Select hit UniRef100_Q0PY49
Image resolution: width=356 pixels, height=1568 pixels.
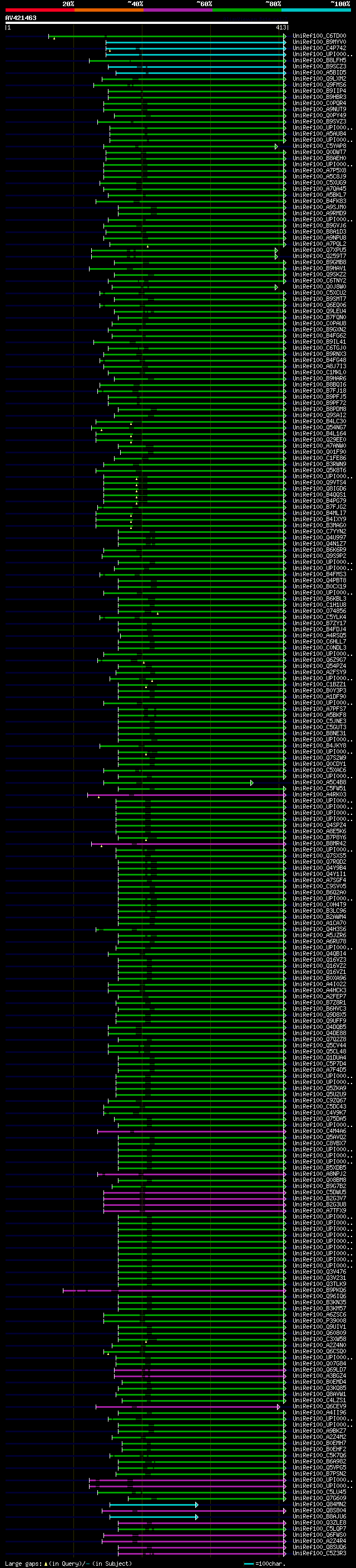coord(319,115)
